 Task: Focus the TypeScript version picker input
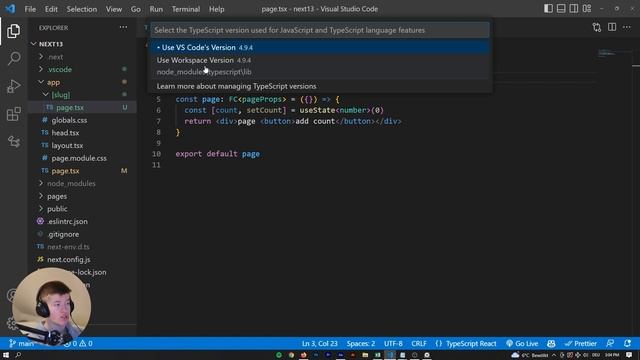(x=320, y=30)
